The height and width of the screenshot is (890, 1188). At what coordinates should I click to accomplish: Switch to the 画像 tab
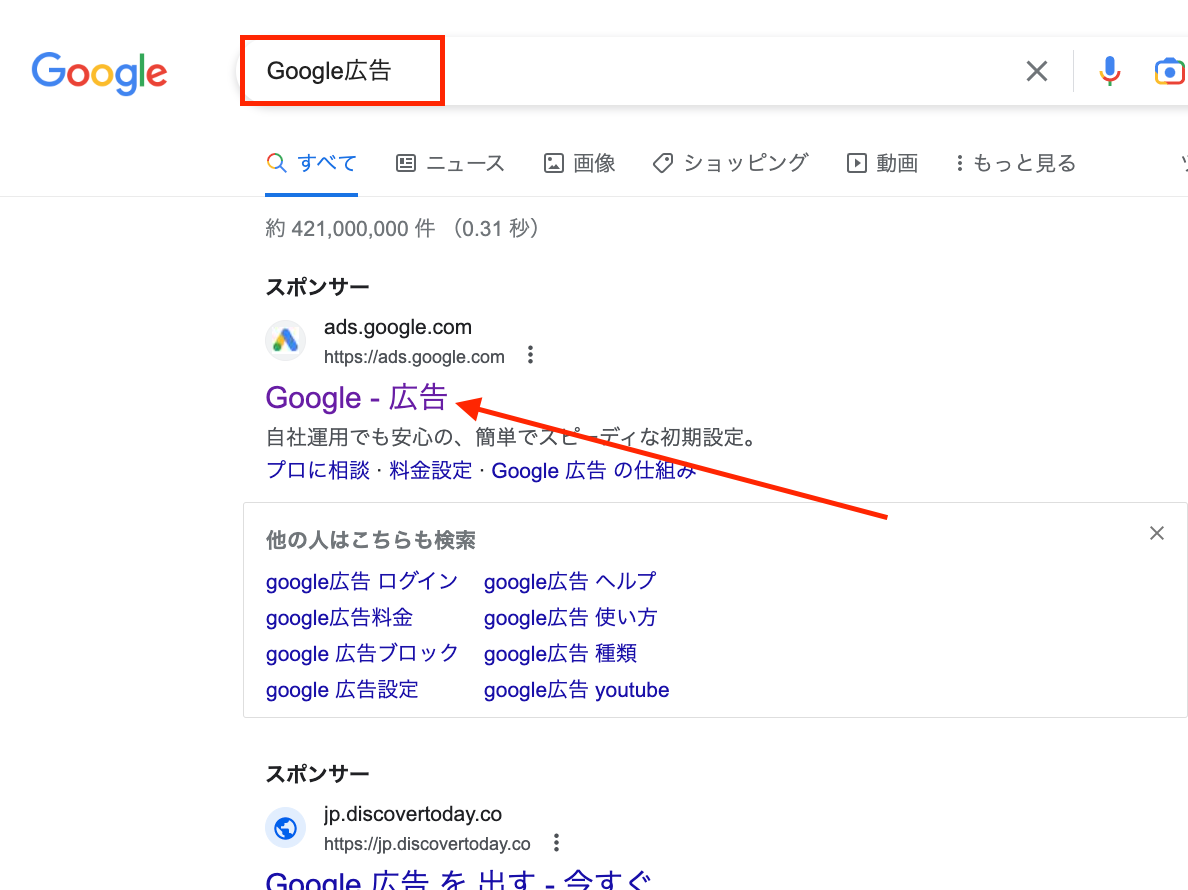tap(580, 163)
